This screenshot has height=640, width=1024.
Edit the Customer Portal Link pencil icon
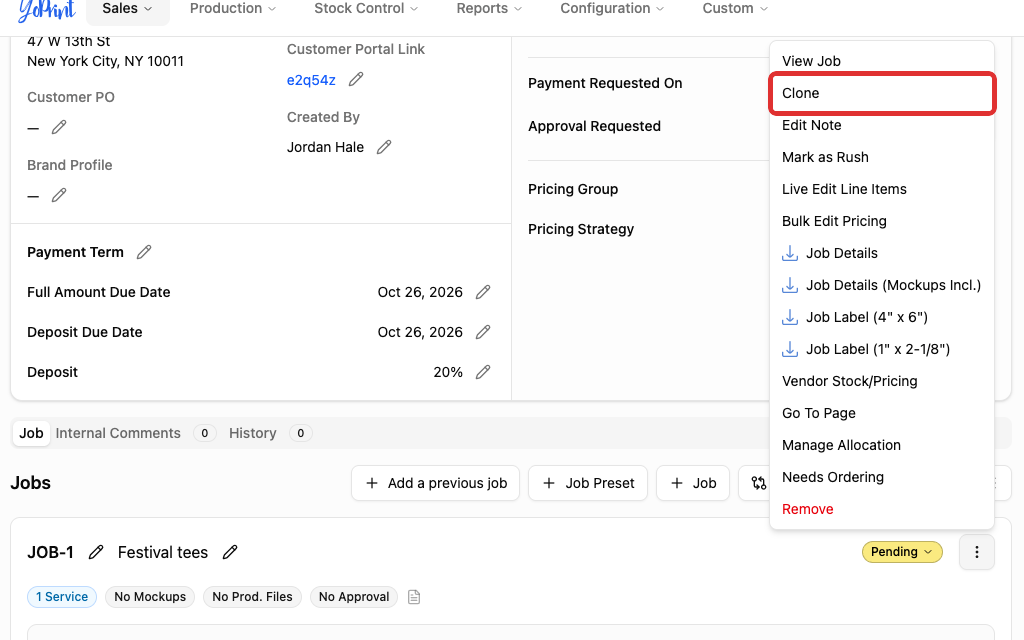point(356,80)
